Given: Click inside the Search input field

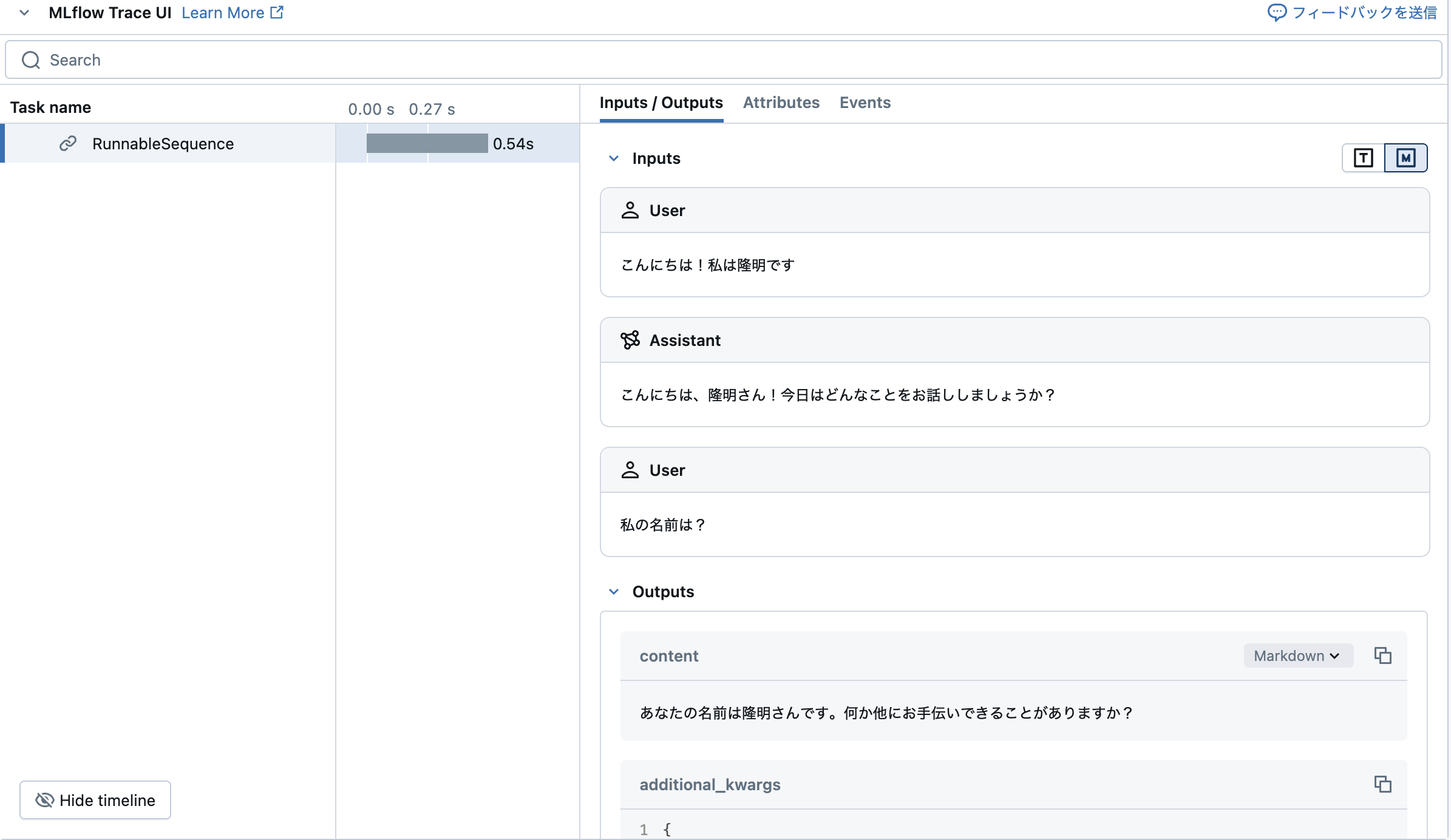Looking at the screenshot, I should tap(243, 59).
